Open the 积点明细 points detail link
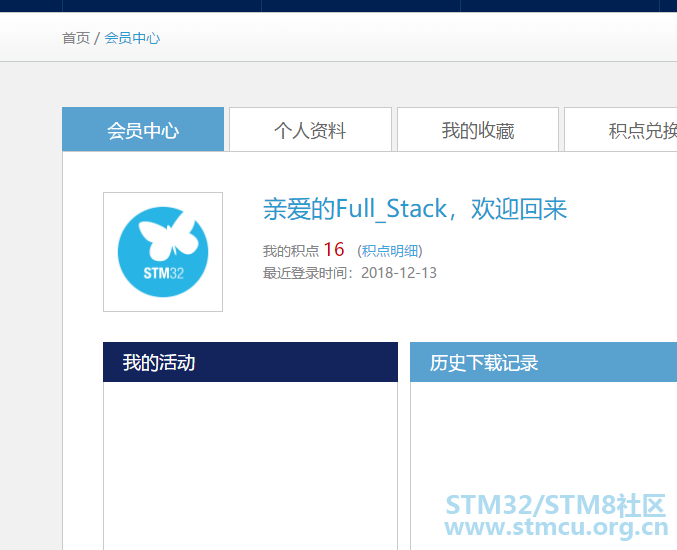The image size is (677, 550). 390,251
